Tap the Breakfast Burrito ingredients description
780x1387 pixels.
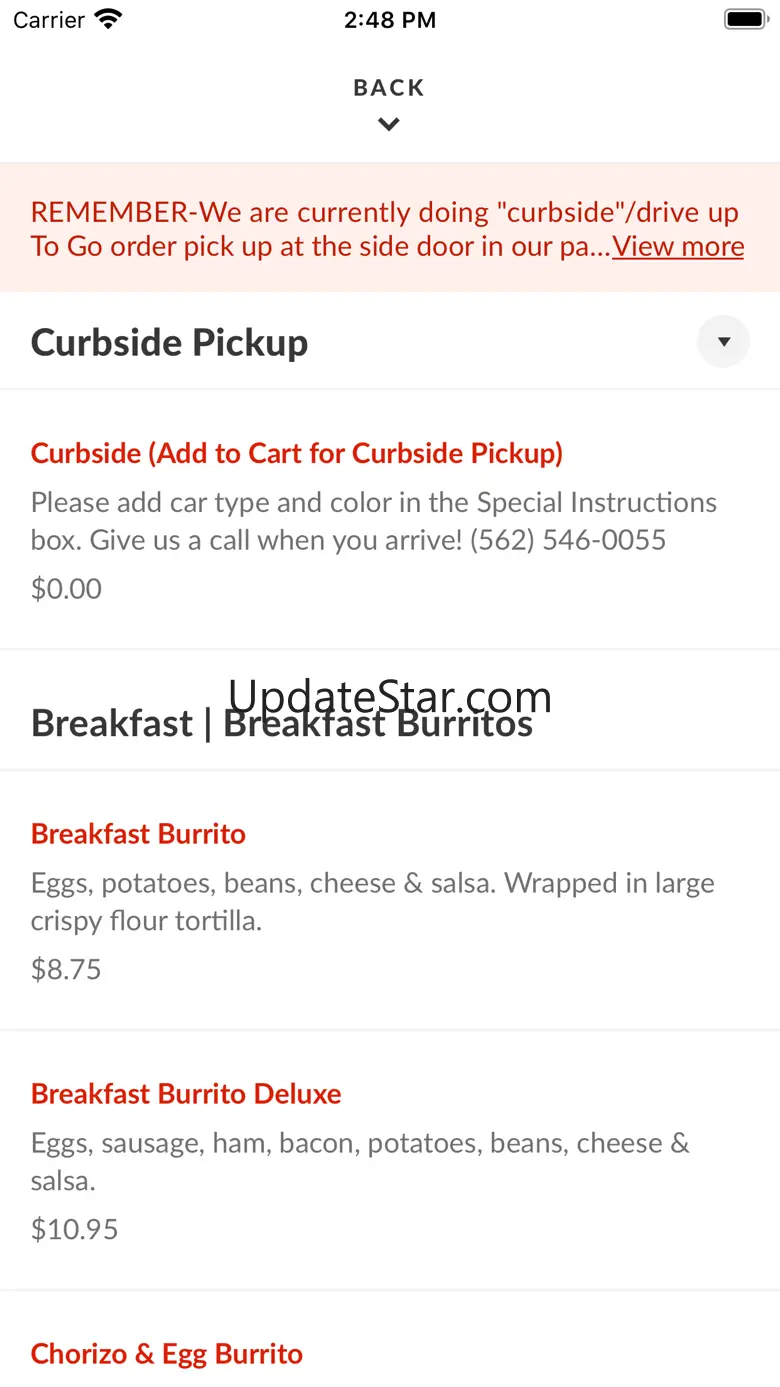click(372, 901)
